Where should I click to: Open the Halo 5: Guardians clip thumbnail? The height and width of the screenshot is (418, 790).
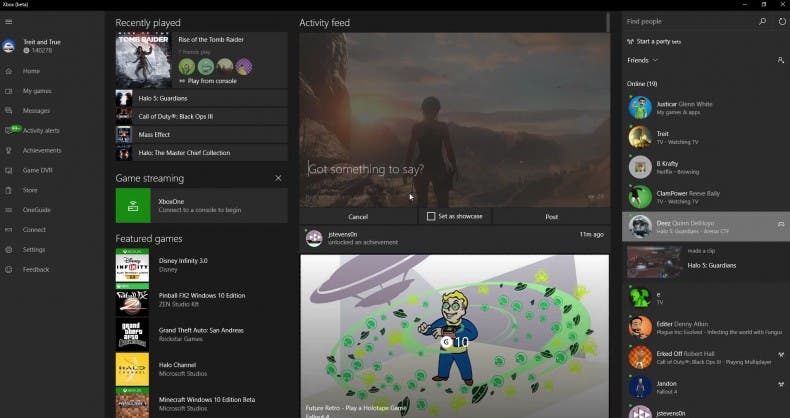654,262
